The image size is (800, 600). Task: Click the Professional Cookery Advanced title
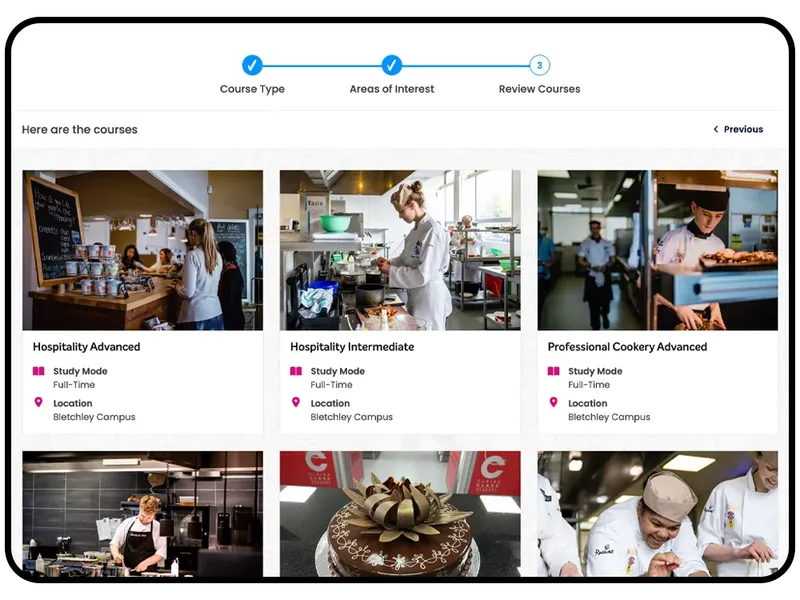pos(627,347)
